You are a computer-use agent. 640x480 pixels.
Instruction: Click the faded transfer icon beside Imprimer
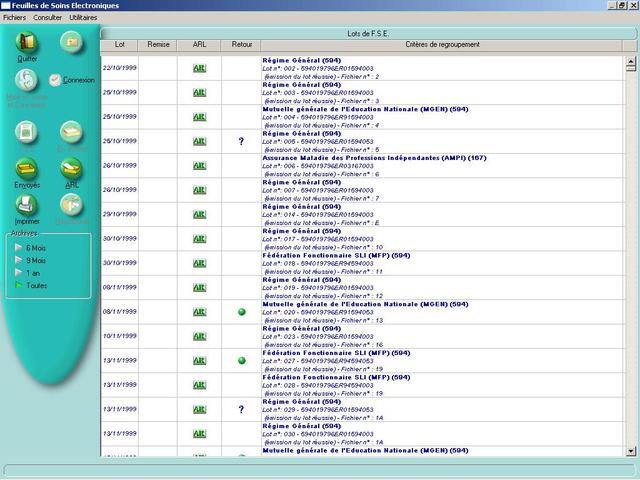coord(71,205)
